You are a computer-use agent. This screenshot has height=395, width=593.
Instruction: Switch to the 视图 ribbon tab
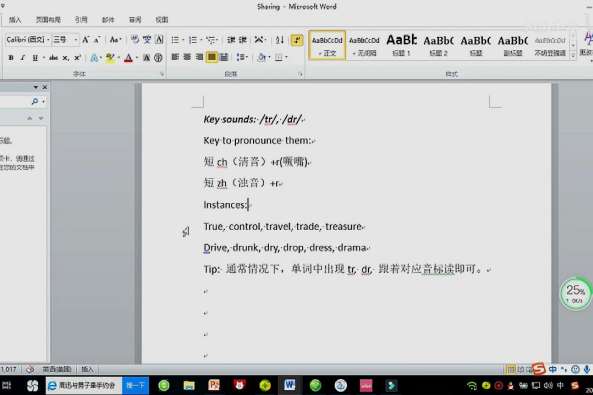click(162, 20)
